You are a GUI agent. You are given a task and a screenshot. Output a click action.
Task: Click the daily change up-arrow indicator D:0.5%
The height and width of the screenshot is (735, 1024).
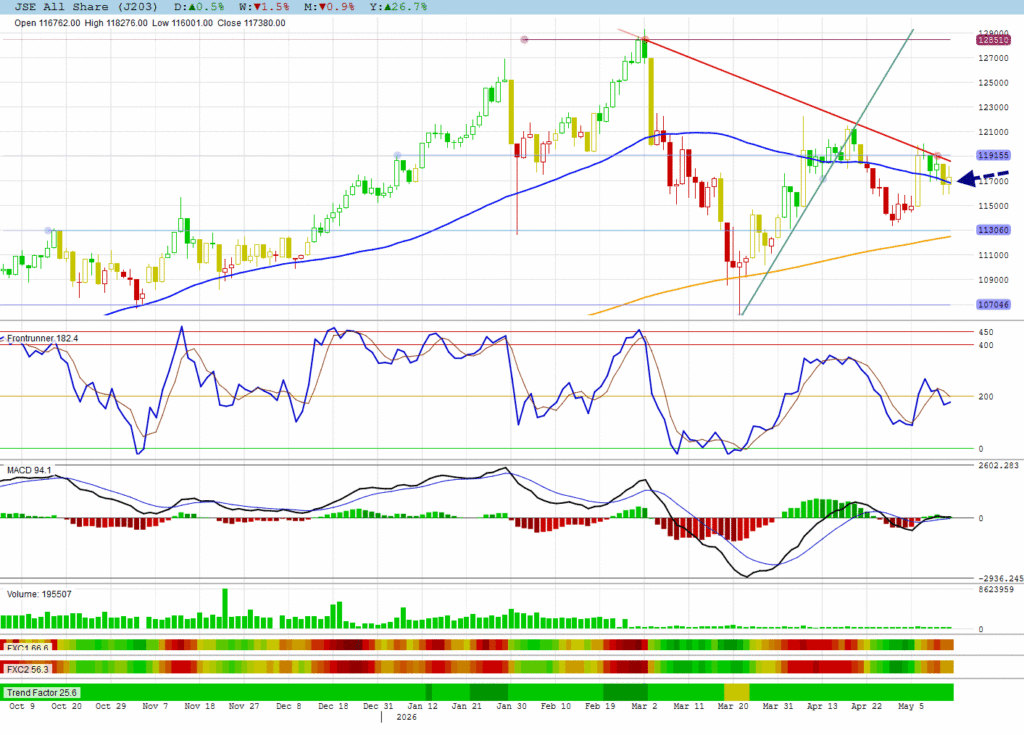[x=199, y=7]
